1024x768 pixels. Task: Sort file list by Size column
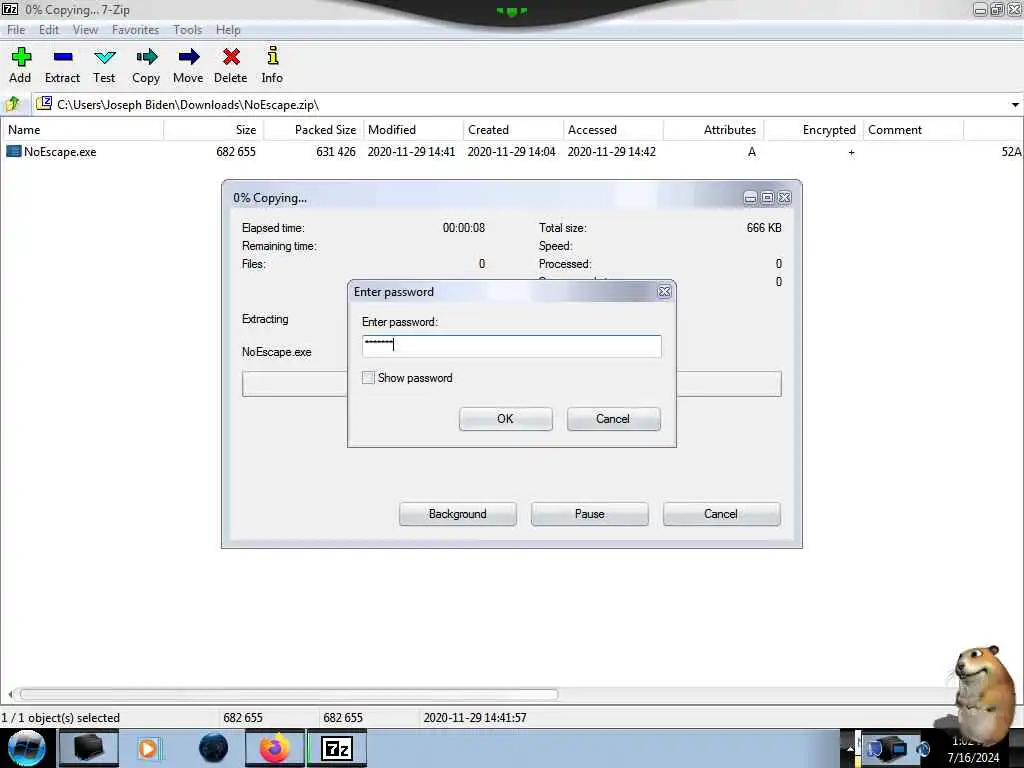click(214, 130)
